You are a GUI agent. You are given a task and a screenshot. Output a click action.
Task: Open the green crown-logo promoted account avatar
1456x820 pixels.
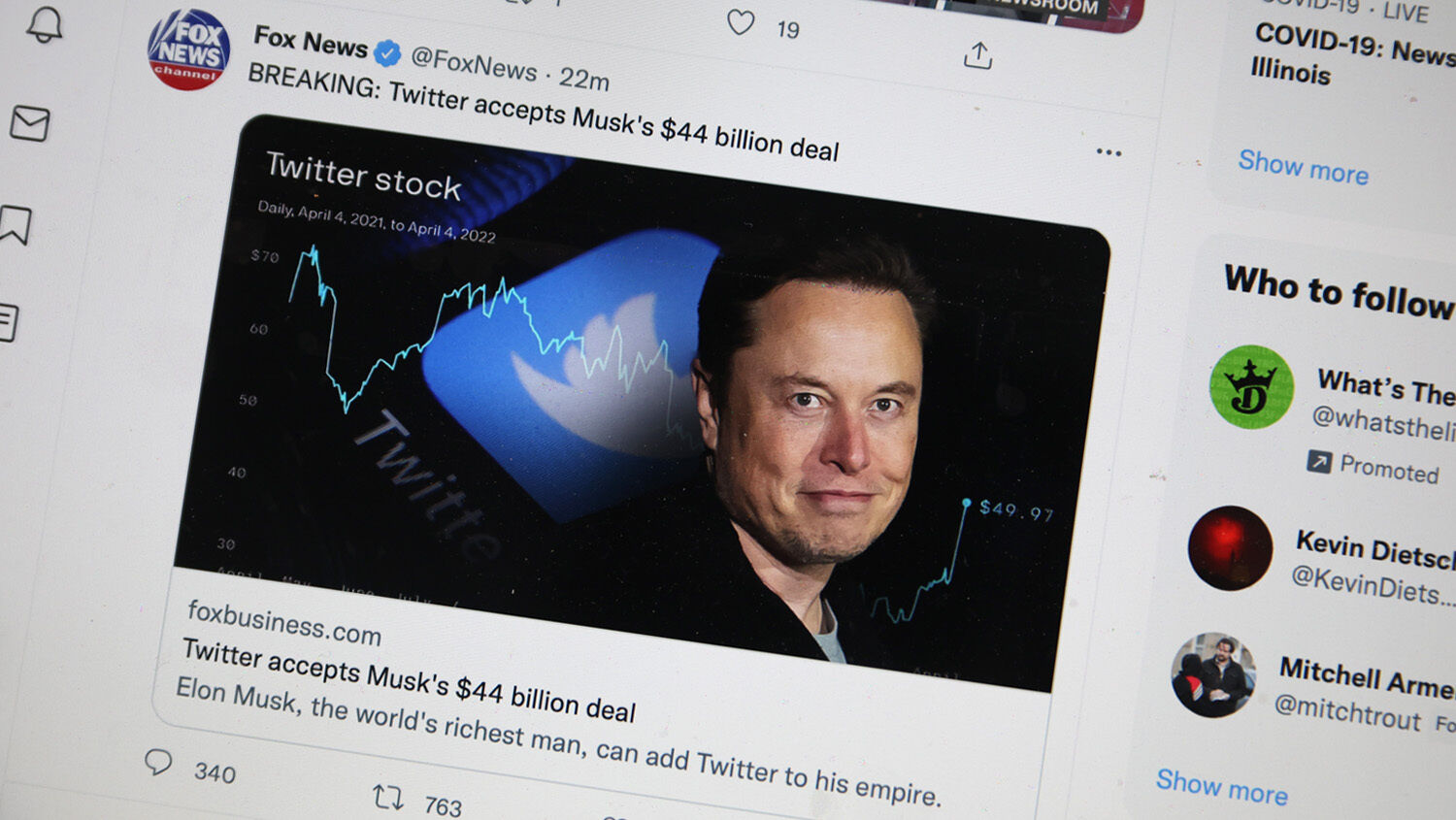[1251, 387]
